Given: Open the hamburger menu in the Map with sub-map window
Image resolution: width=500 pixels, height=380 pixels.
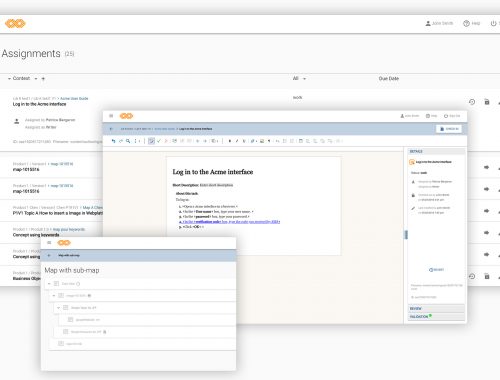Looking at the screenshot, I should [x=49, y=242].
